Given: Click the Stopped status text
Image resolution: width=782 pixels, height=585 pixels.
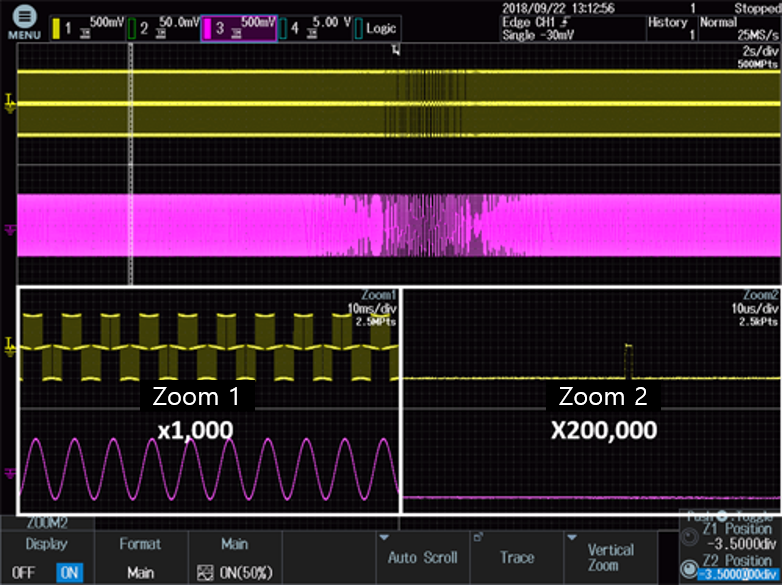Looking at the screenshot, I should (758, 8).
